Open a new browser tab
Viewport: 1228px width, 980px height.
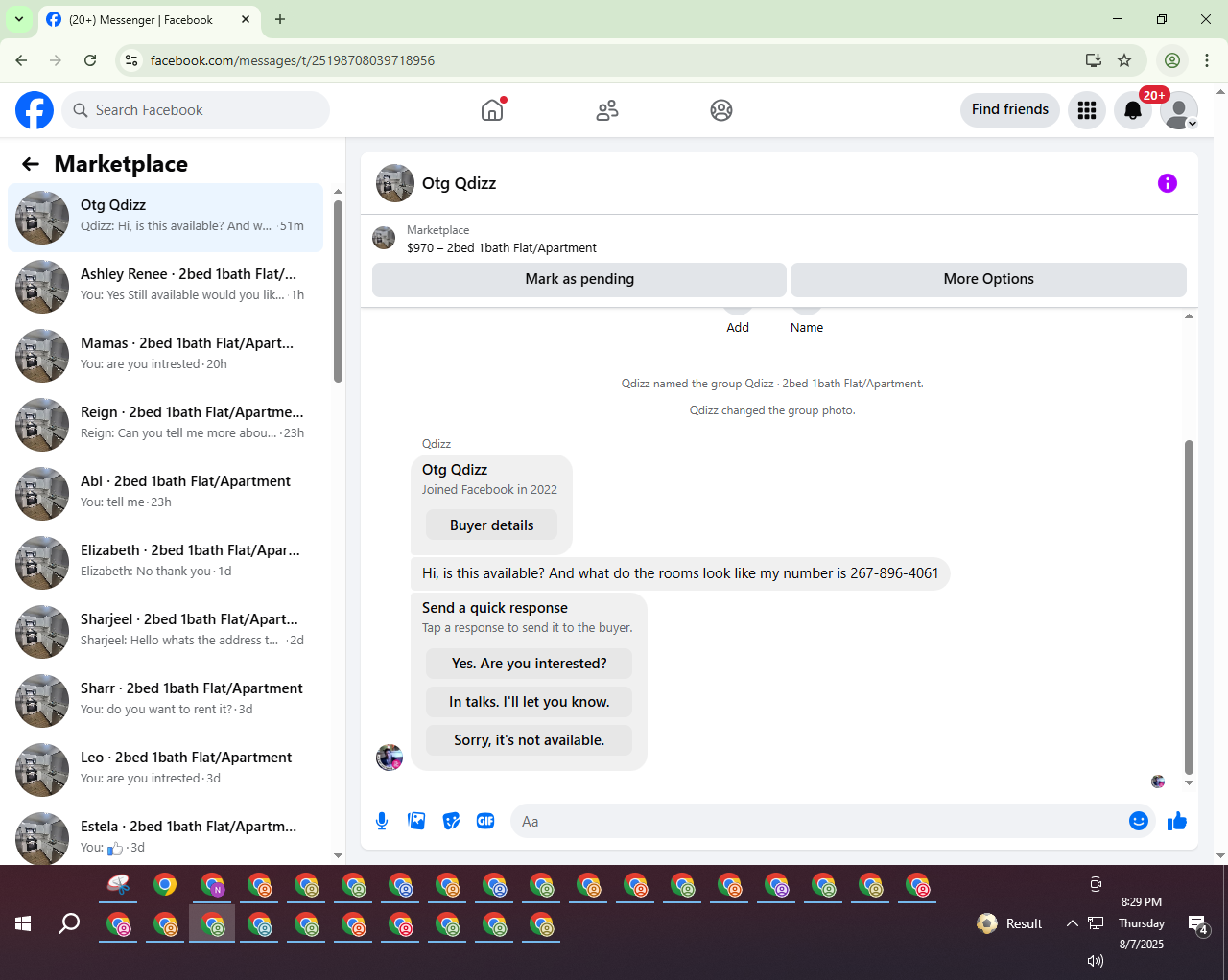pos(280,19)
